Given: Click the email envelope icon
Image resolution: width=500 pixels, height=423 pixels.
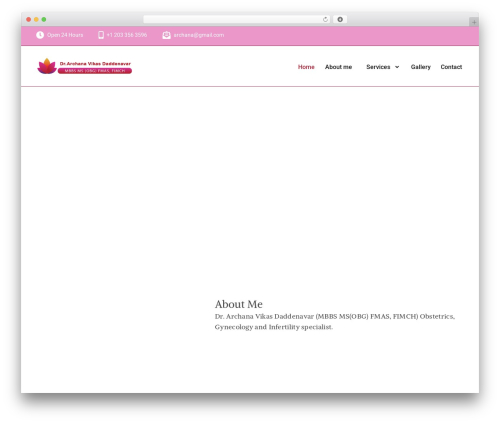Looking at the screenshot, I should [166, 35].
